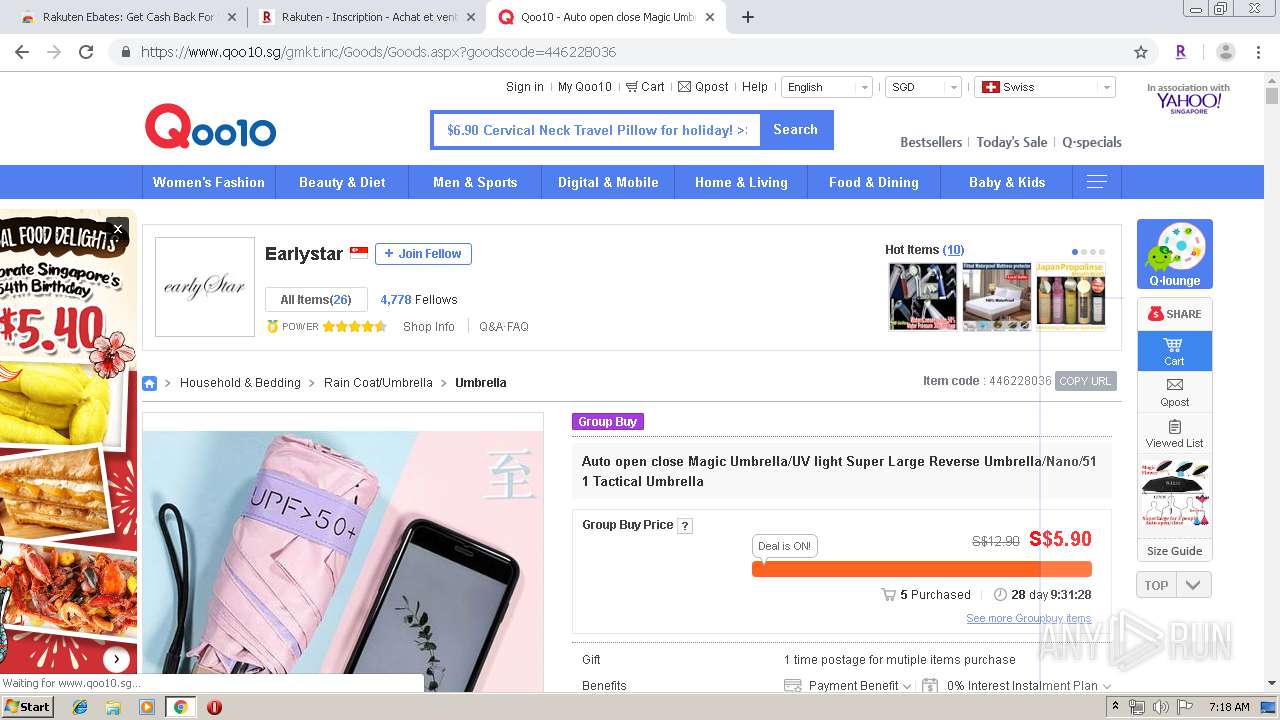This screenshot has height=720, width=1280.
Task: Click the Search button
Action: click(x=796, y=130)
